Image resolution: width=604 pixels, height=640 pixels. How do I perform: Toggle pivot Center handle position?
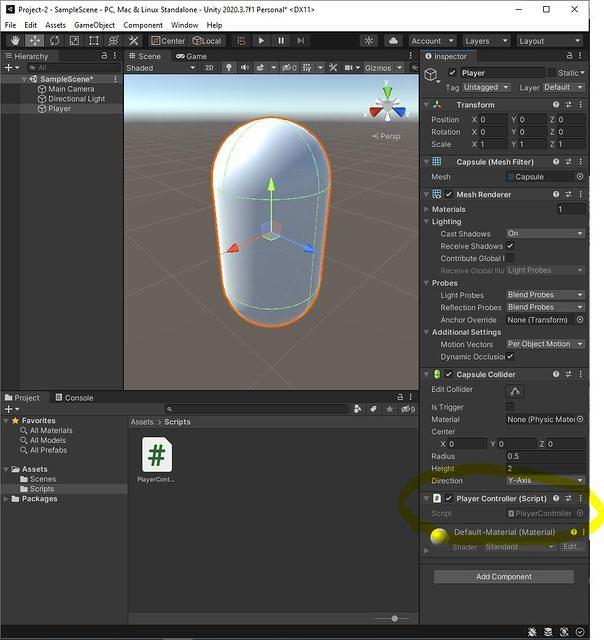[x=168, y=41]
